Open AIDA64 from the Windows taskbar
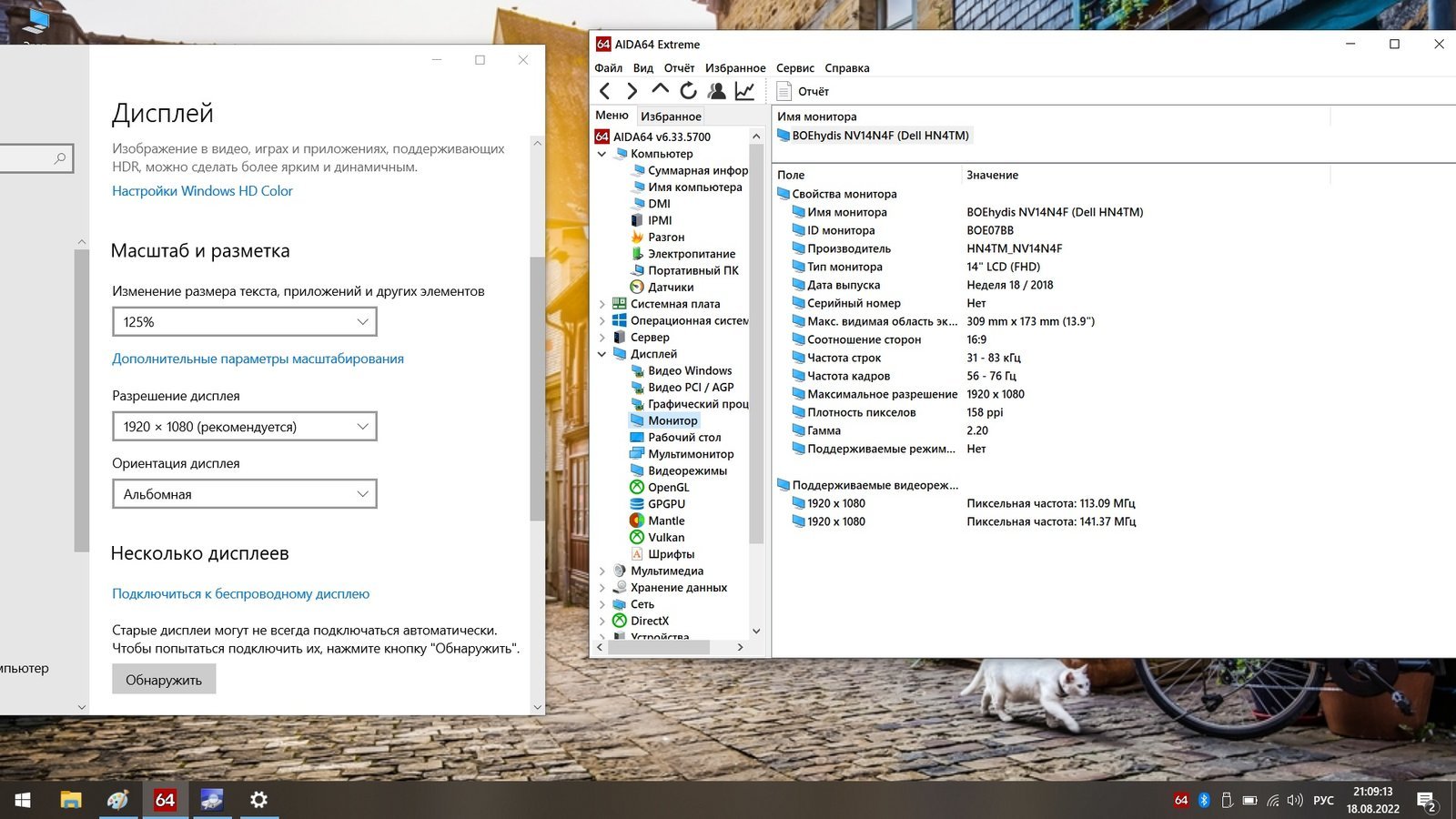Viewport: 1456px width, 819px height. [165, 800]
